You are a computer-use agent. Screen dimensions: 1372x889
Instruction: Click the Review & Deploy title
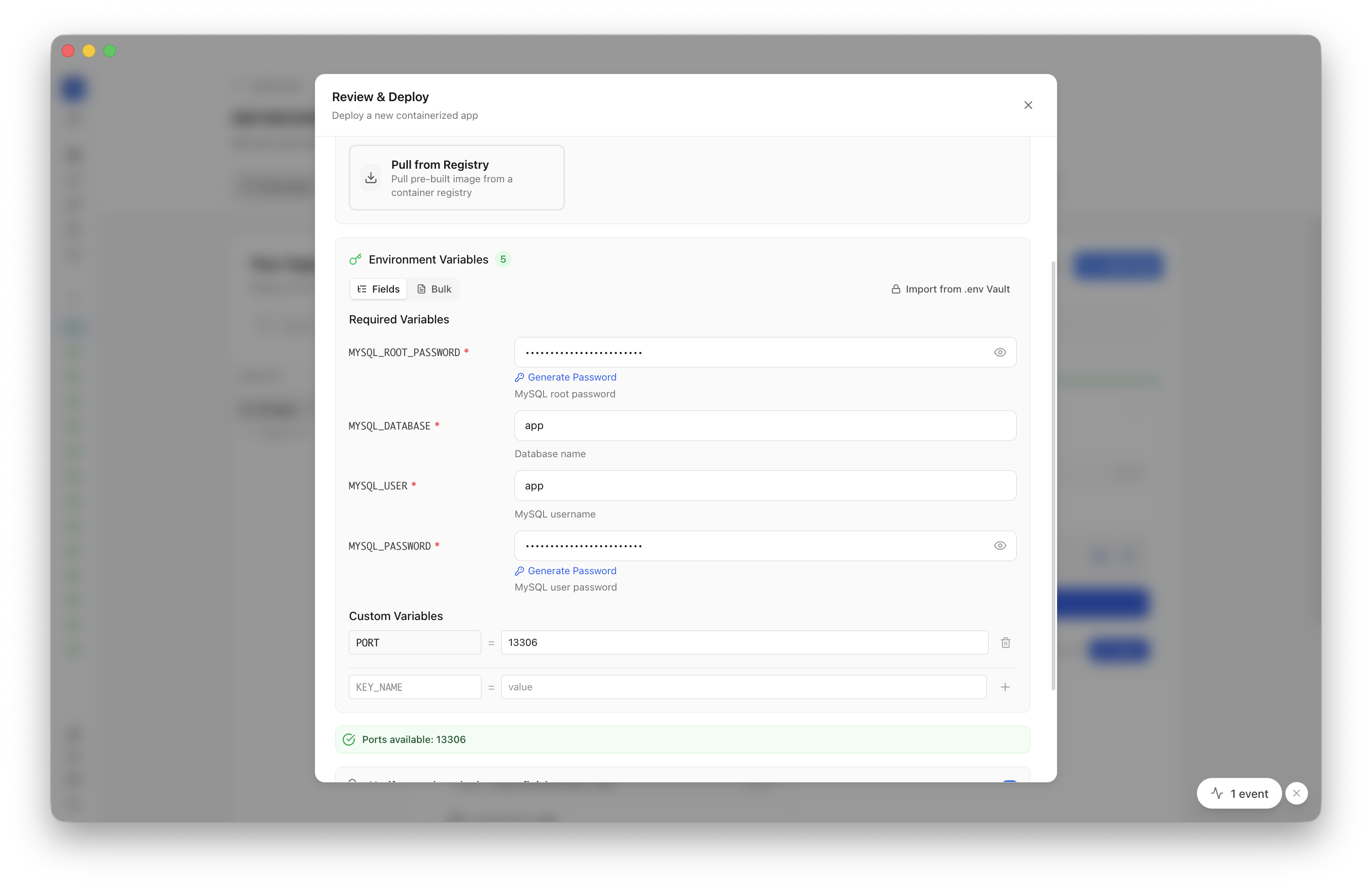(381, 97)
